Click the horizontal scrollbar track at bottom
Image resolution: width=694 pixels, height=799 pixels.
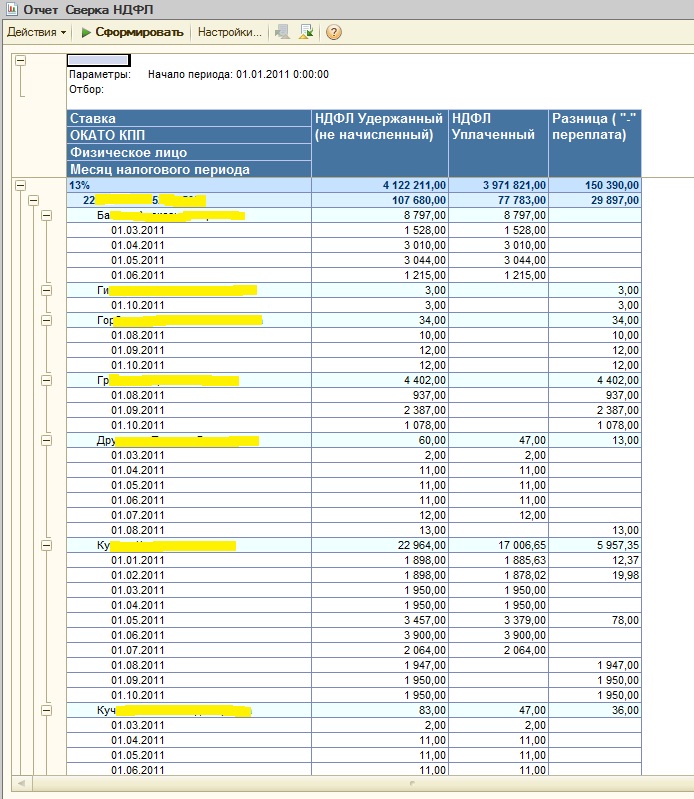tap(363, 783)
